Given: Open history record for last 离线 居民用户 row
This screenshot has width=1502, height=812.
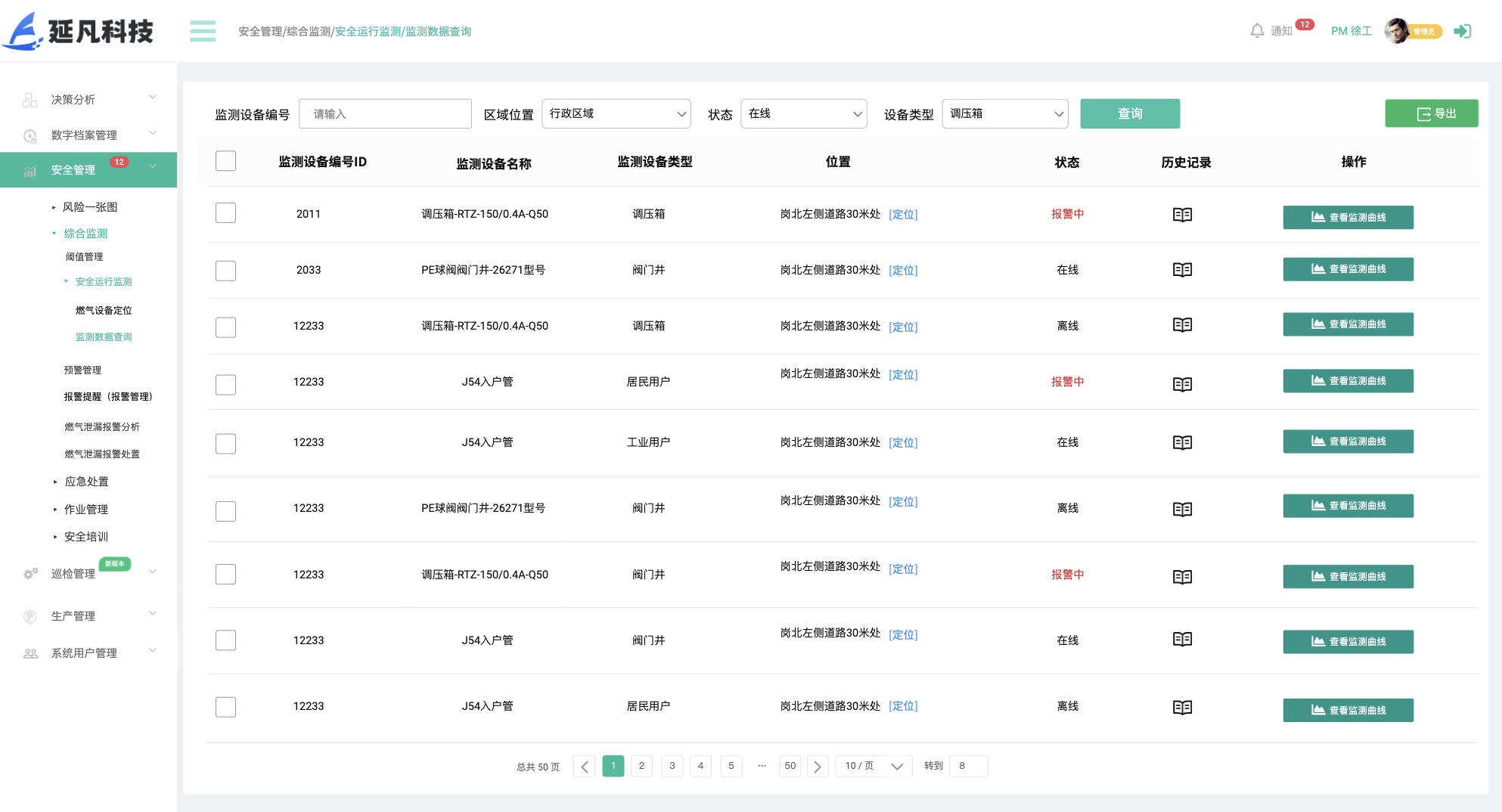Looking at the screenshot, I should [1183, 708].
